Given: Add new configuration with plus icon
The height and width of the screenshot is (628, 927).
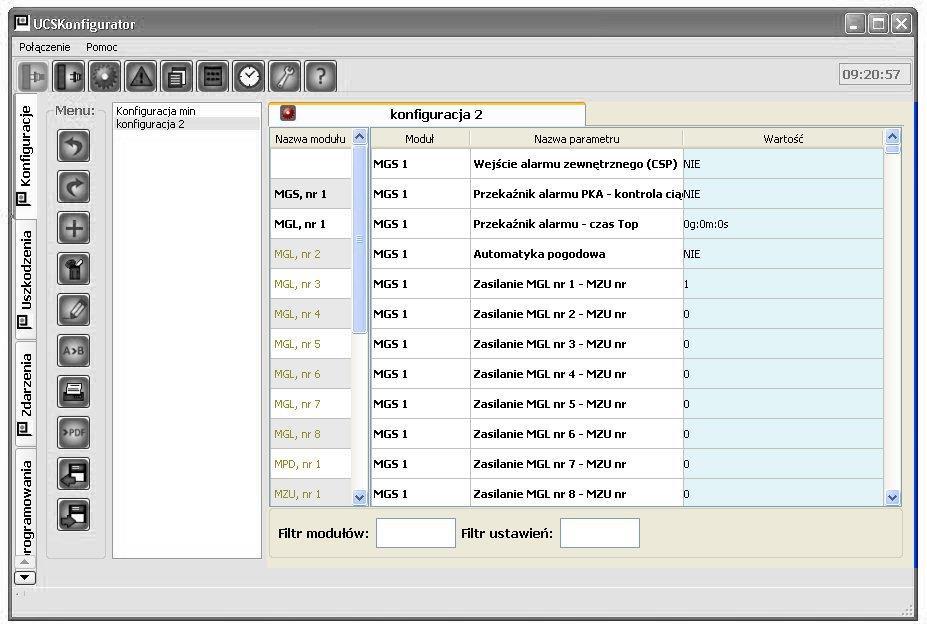Looking at the screenshot, I should pyautogui.click(x=74, y=228).
